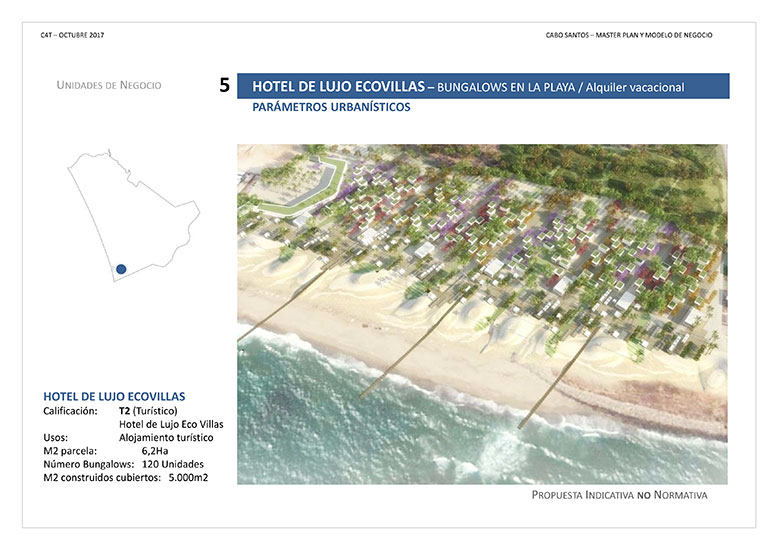Screen dimensions: 778x550
Task: Click the 'Hotel de Lujo Ecovillas' blue heading
Action: click(x=114, y=396)
